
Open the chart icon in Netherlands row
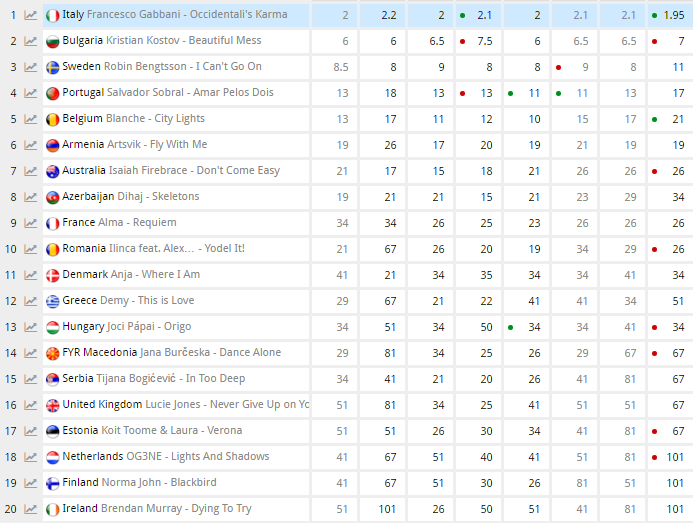[x=31, y=457]
